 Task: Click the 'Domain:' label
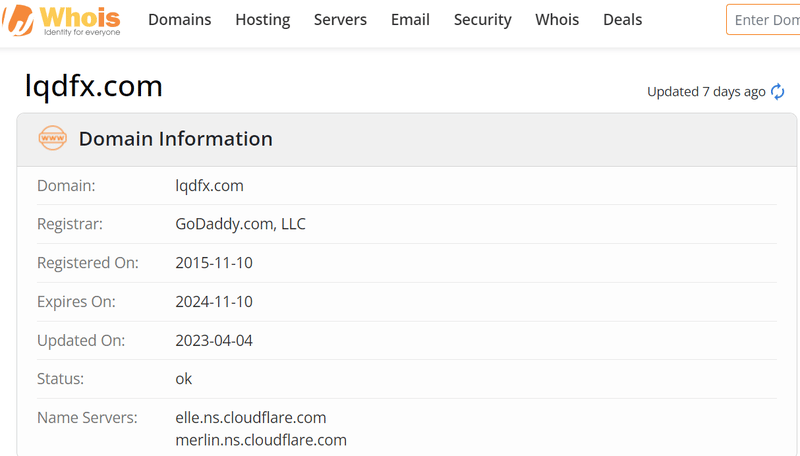(66, 186)
